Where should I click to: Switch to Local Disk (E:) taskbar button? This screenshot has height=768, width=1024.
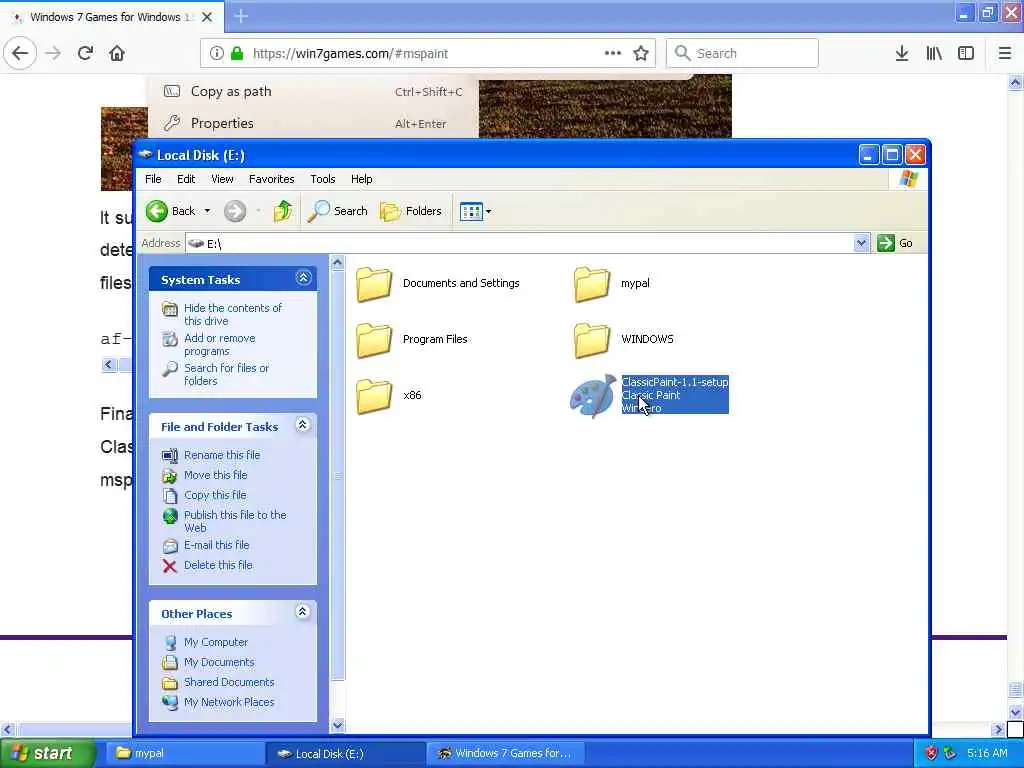346,753
